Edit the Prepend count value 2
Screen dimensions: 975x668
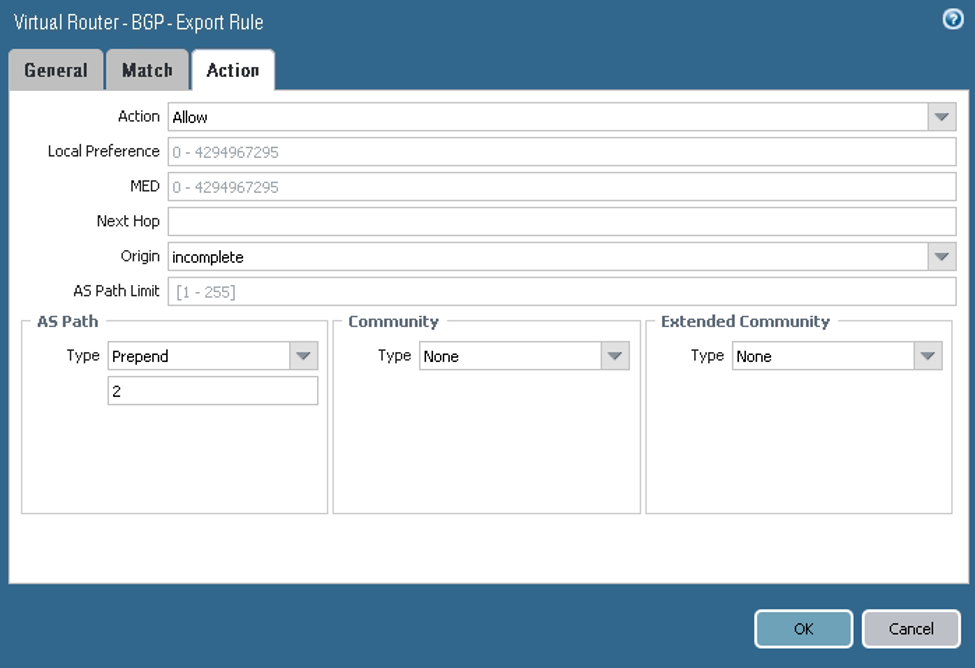[212, 390]
